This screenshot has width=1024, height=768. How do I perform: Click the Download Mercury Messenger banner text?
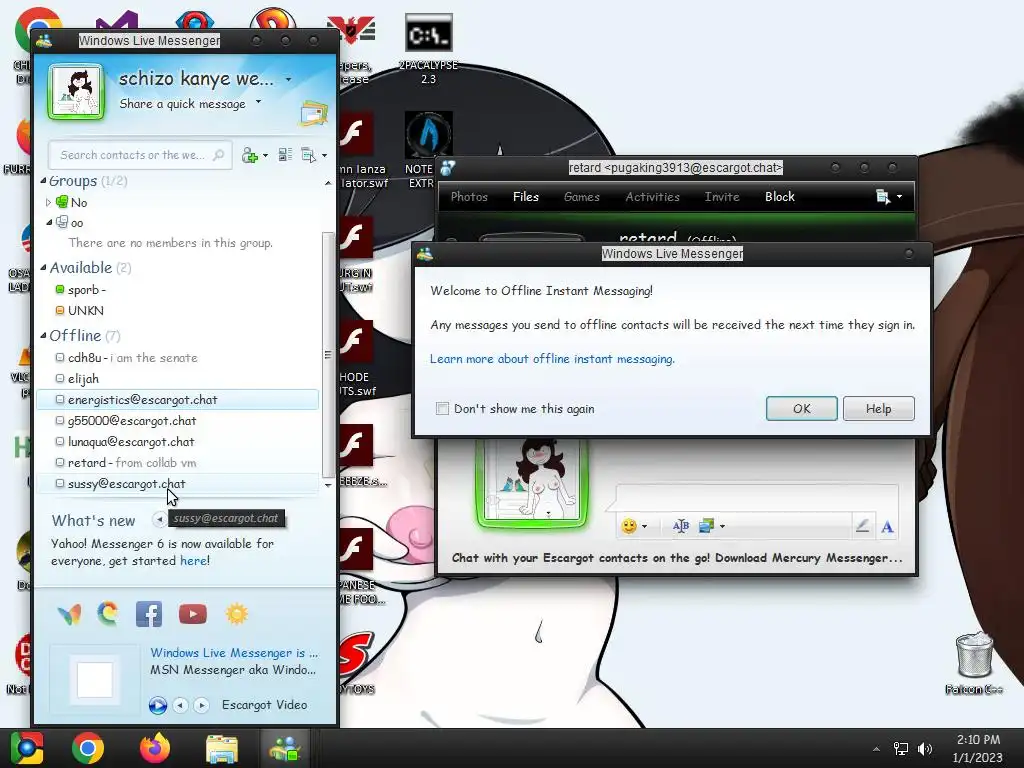(x=677, y=558)
